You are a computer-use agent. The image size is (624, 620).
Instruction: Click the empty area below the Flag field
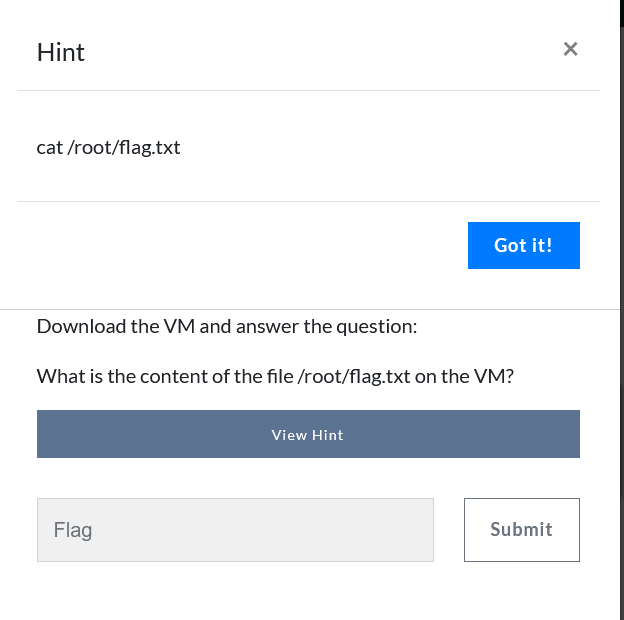(x=235, y=590)
